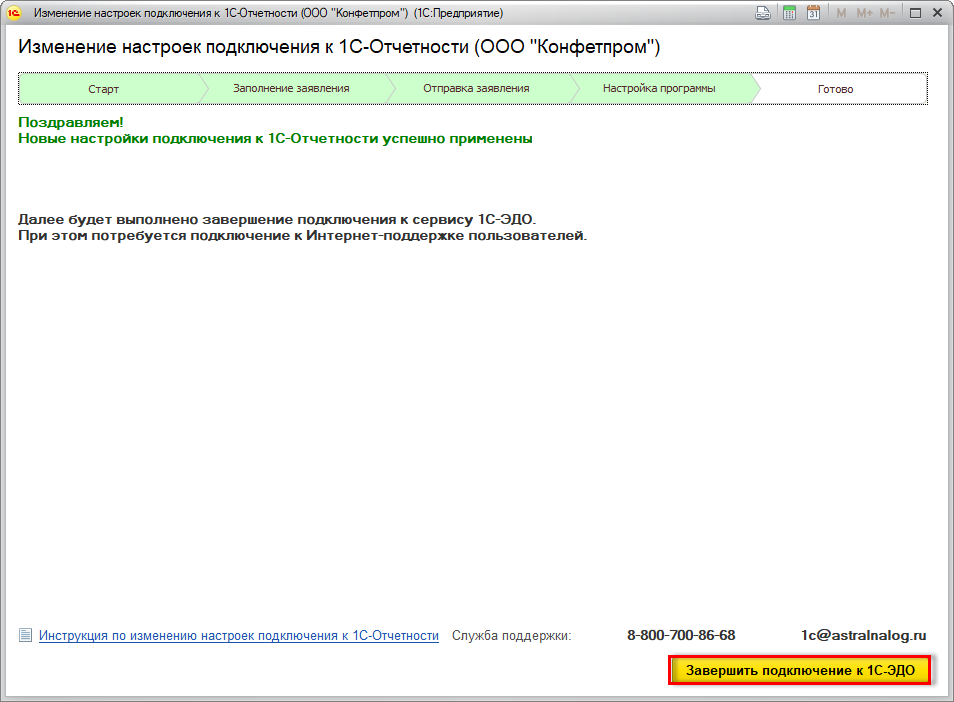Click Завершить подключение к 1С-ЭДО button
954x702 pixels.
coord(800,670)
